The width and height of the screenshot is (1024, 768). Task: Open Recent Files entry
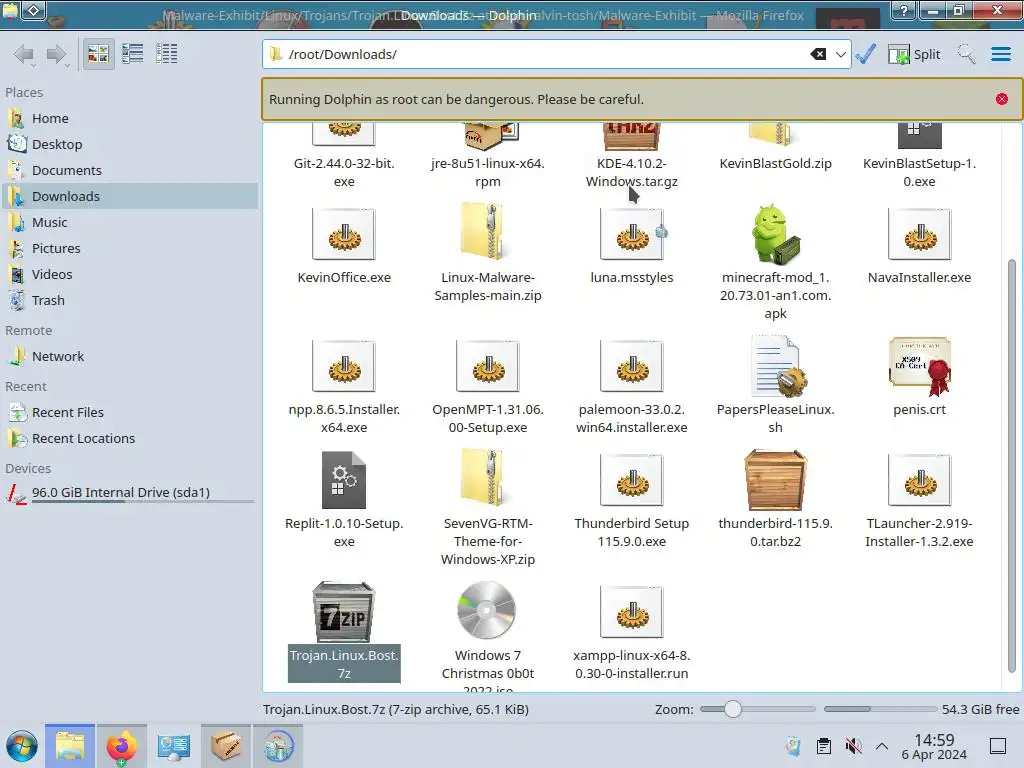pyautogui.click(x=130, y=413)
